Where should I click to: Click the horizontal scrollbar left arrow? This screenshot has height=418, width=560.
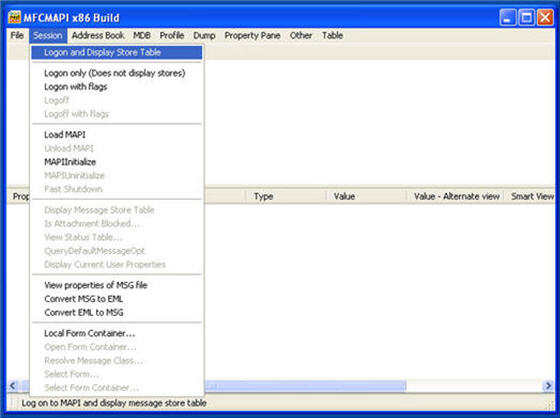pyautogui.click(x=13, y=386)
